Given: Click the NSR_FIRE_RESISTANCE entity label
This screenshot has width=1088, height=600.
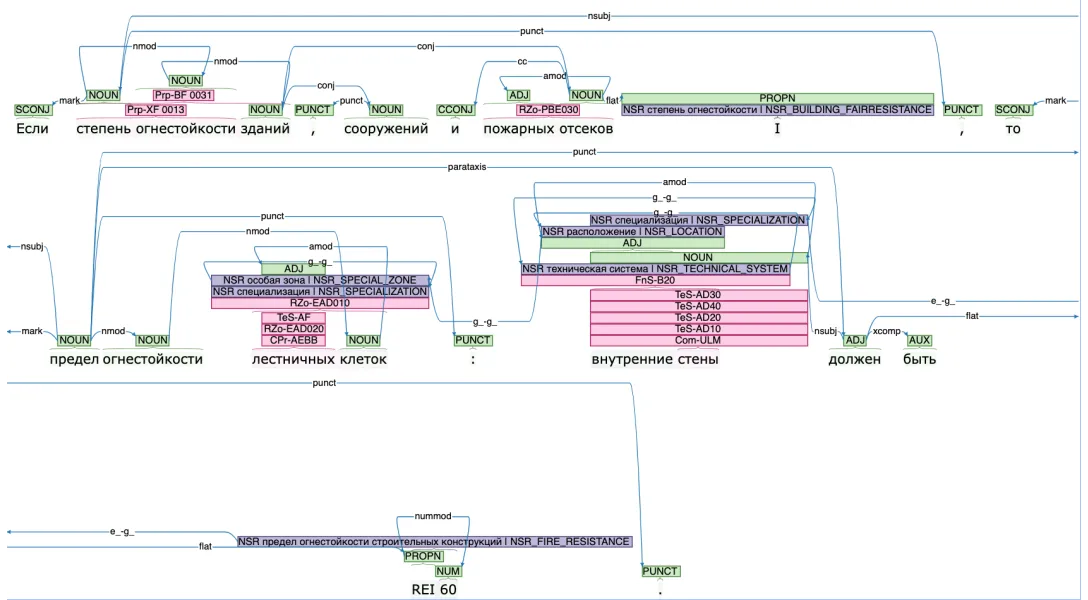Looking at the screenshot, I should tap(434, 541).
